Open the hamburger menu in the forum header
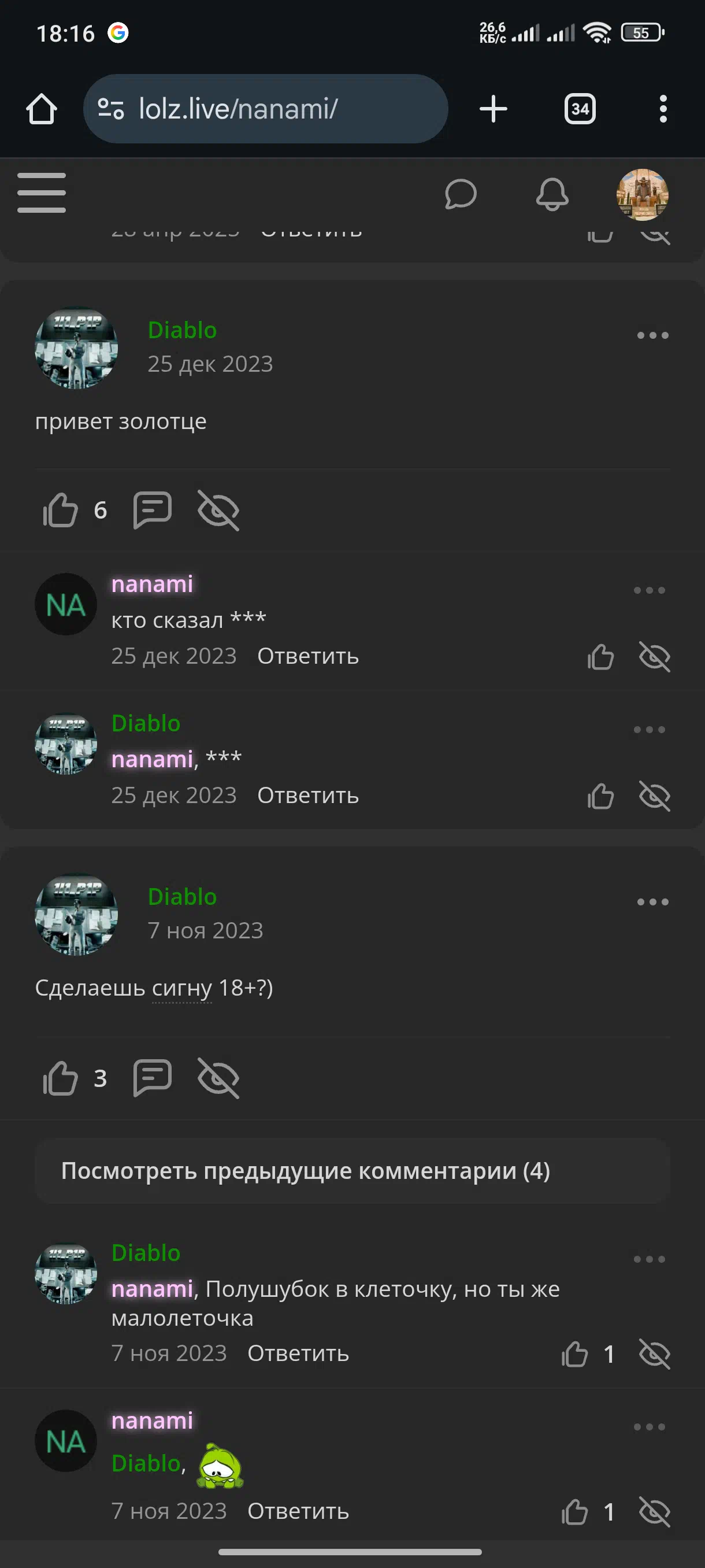The image size is (705, 1568). tap(42, 193)
